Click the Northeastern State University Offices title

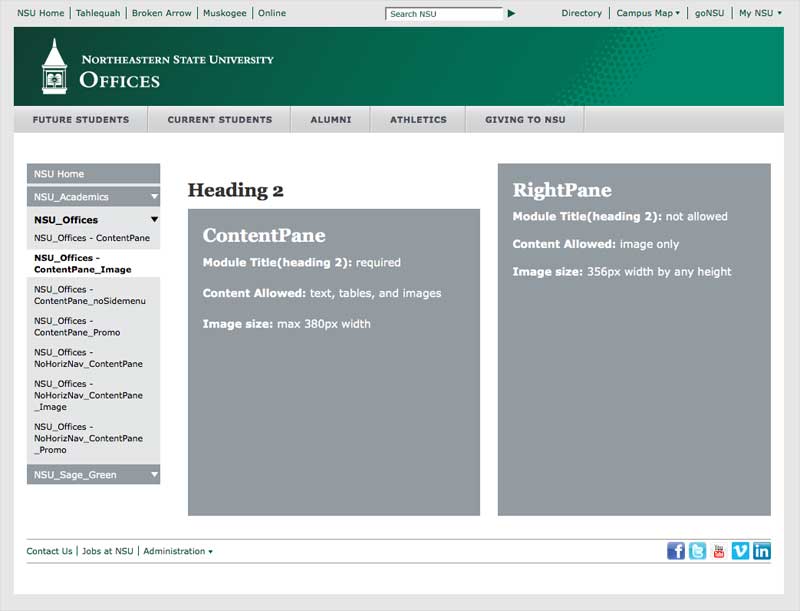tap(177, 71)
